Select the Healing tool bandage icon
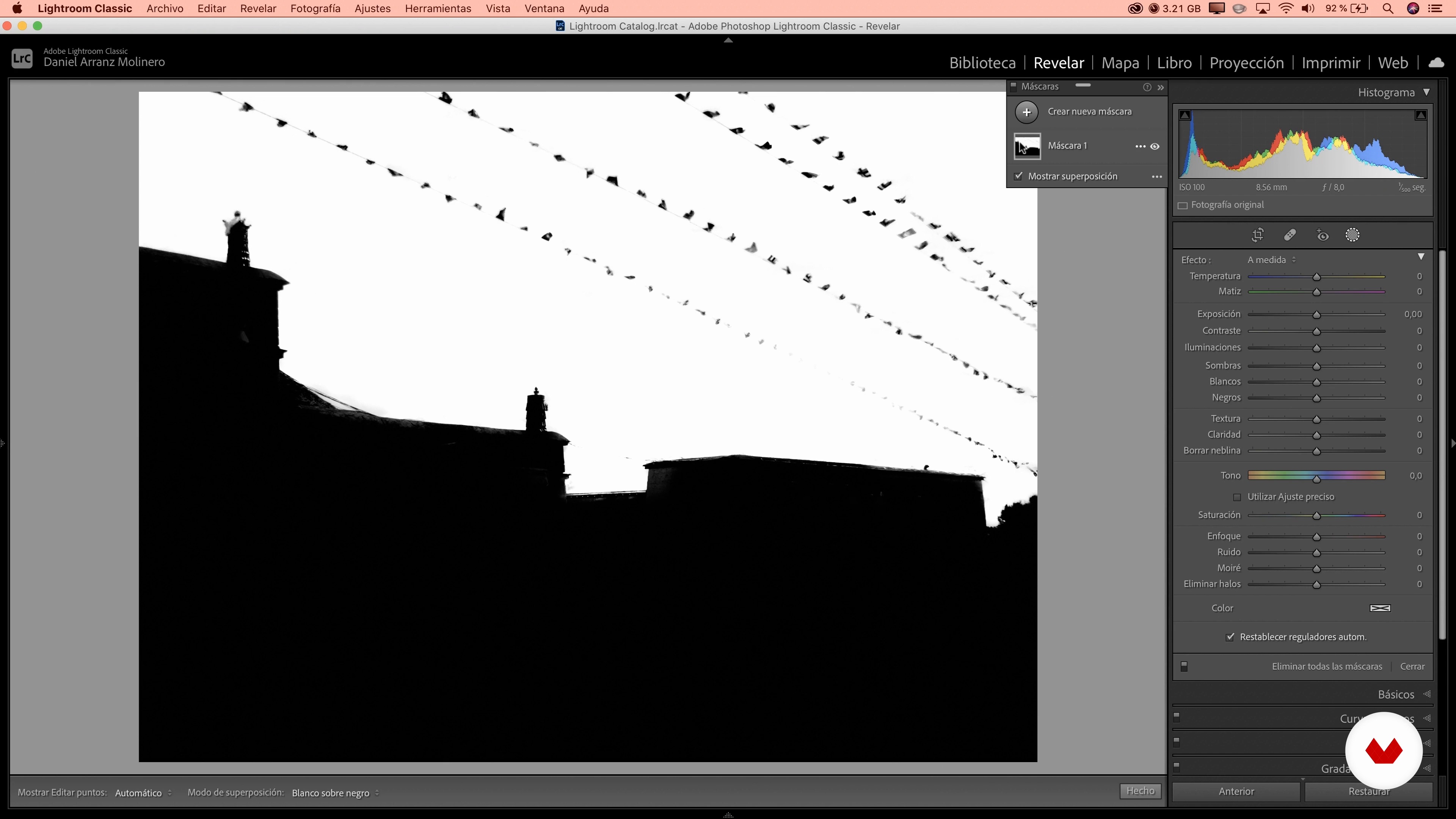 [1290, 235]
